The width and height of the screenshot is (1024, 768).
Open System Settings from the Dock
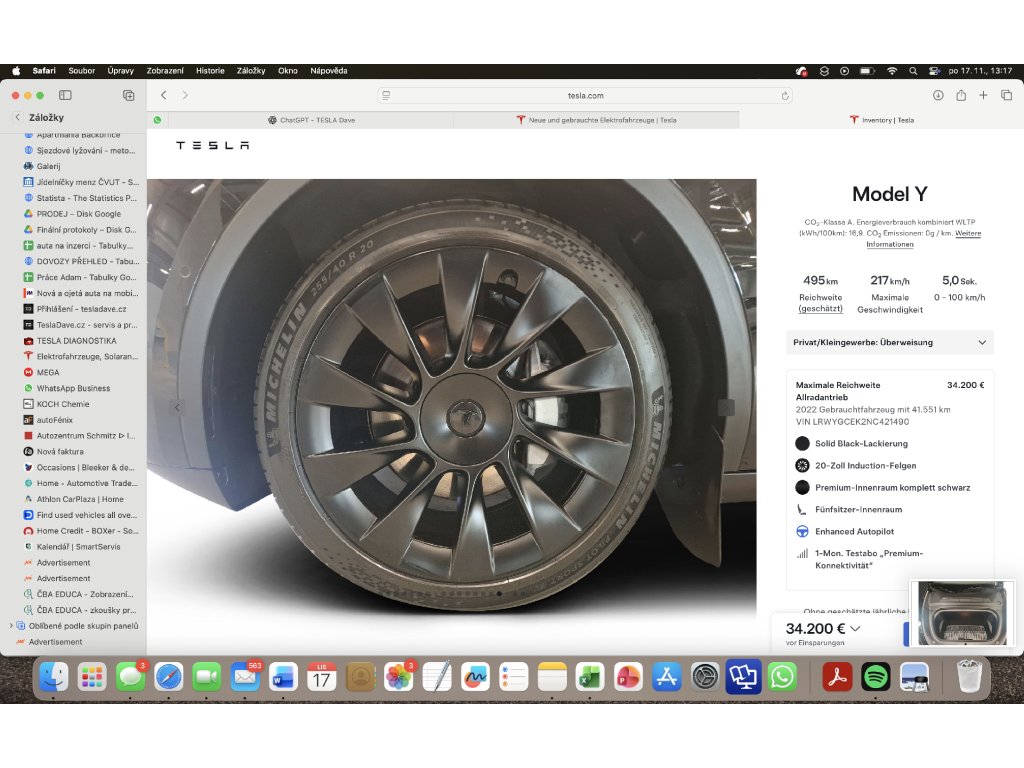(x=705, y=677)
